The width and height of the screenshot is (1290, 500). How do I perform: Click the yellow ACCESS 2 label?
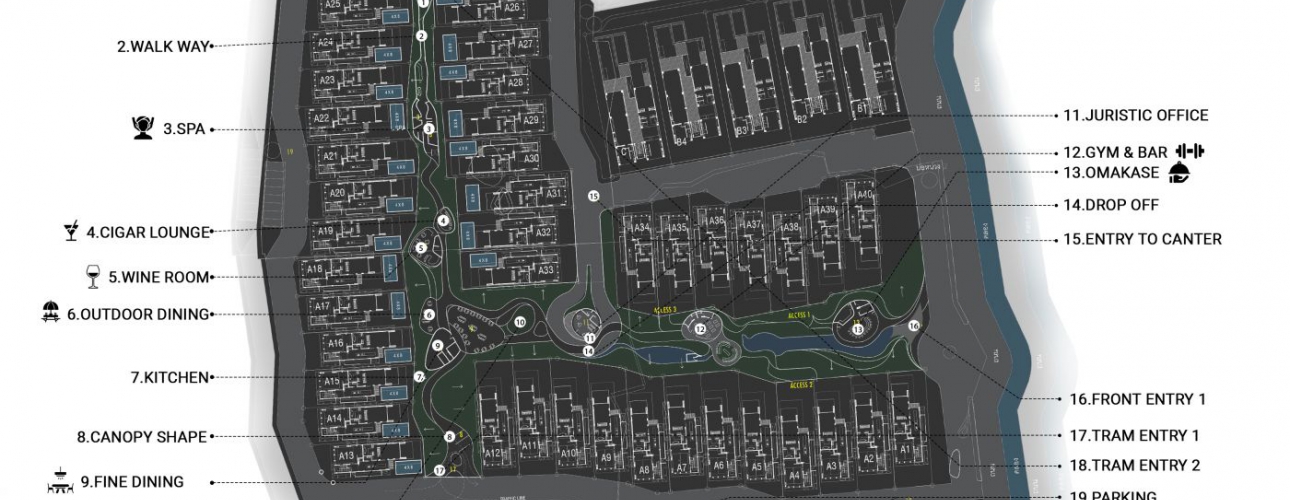pos(803,384)
